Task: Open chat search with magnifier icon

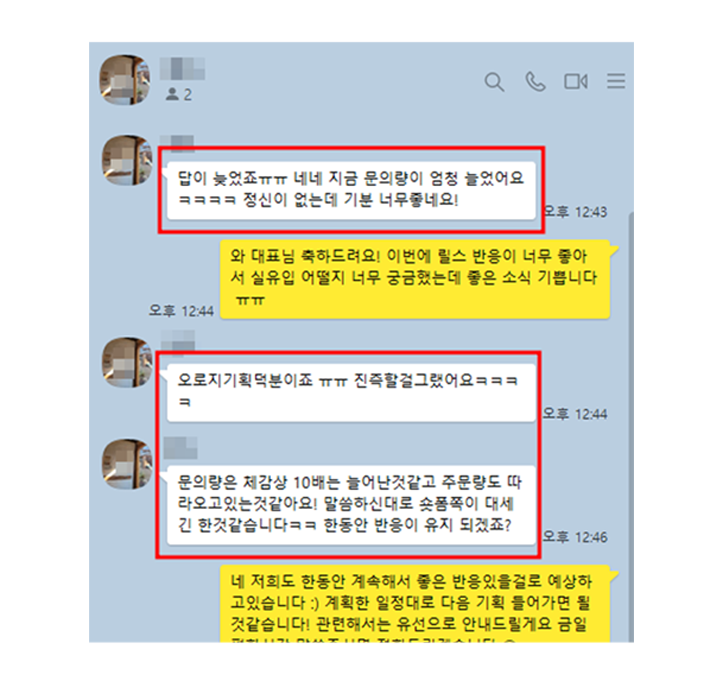Action: click(x=495, y=82)
